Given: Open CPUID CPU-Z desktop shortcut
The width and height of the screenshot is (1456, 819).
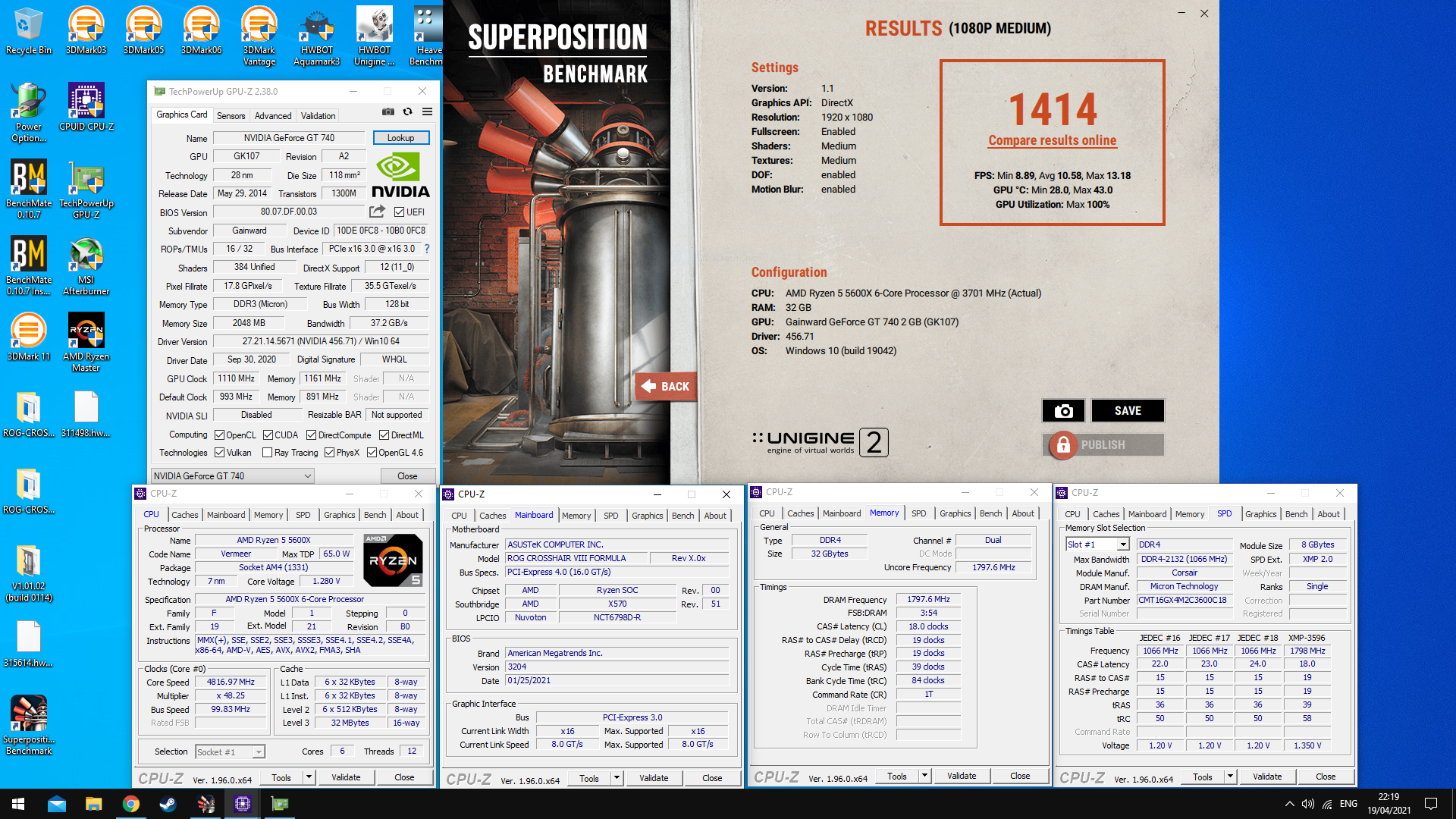Looking at the screenshot, I should coord(86,108).
